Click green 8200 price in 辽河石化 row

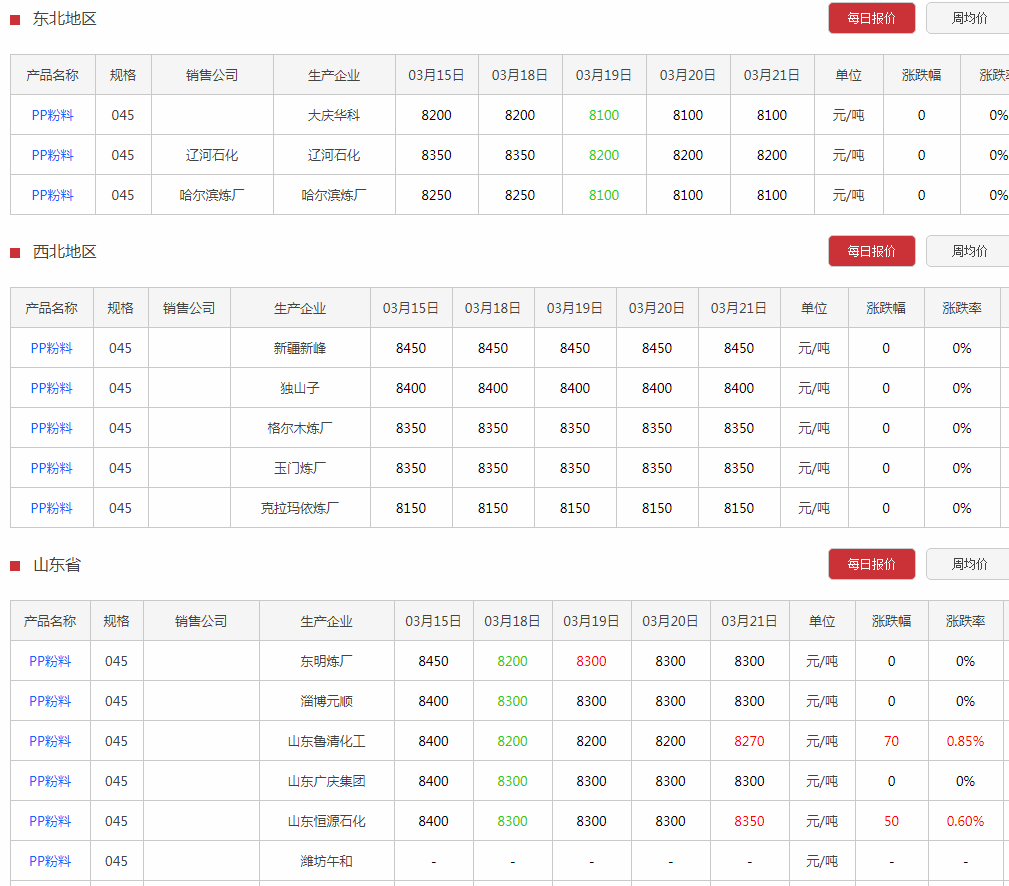[x=604, y=155]
